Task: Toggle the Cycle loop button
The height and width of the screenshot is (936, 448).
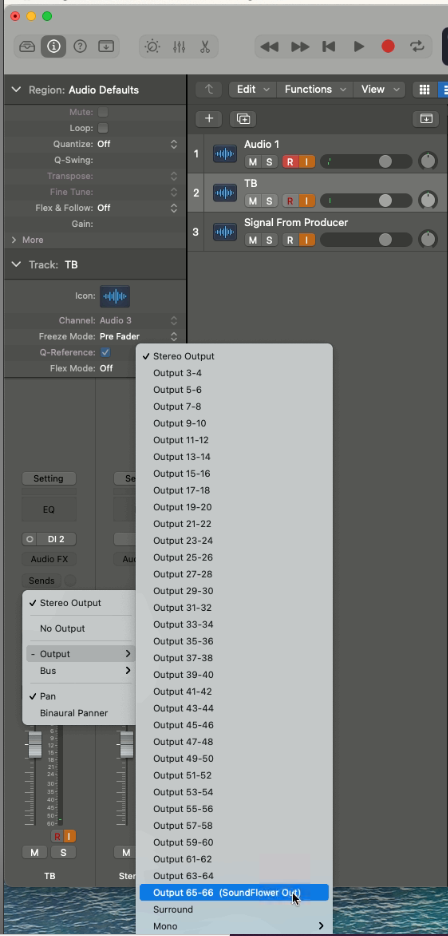Action: (417, 46)
